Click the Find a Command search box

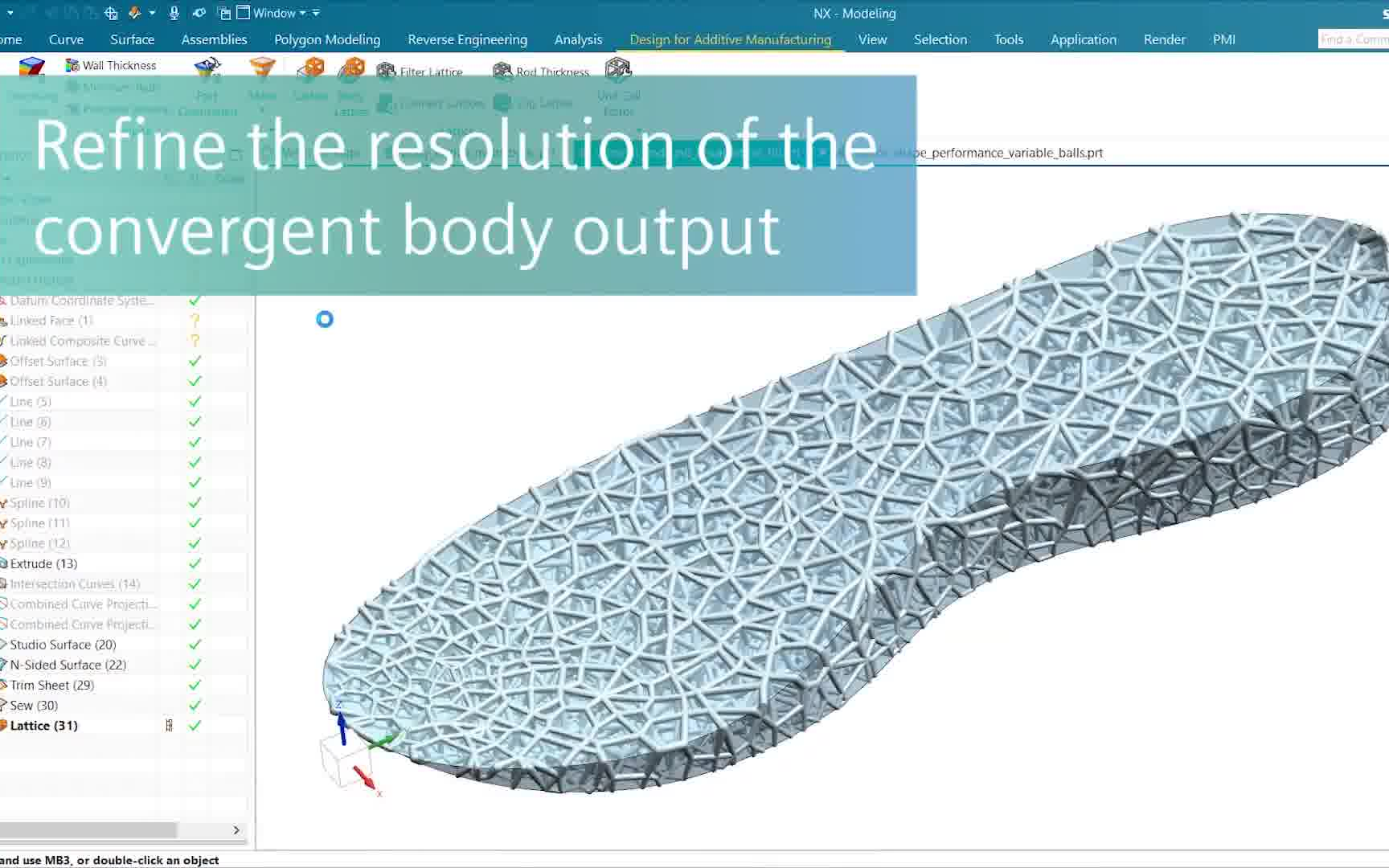1354,39
